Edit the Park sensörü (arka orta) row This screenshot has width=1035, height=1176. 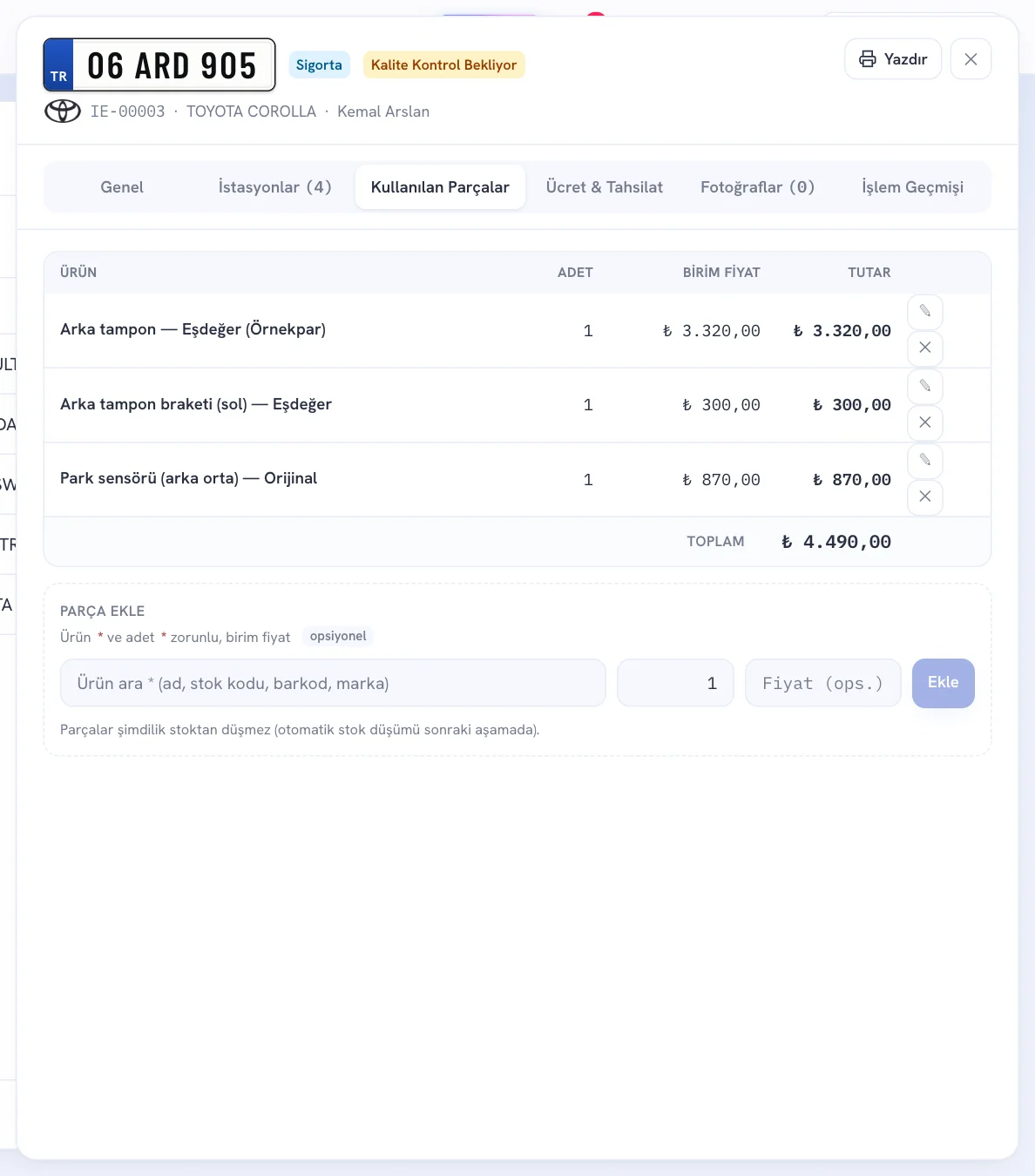(x=925, y=460)
